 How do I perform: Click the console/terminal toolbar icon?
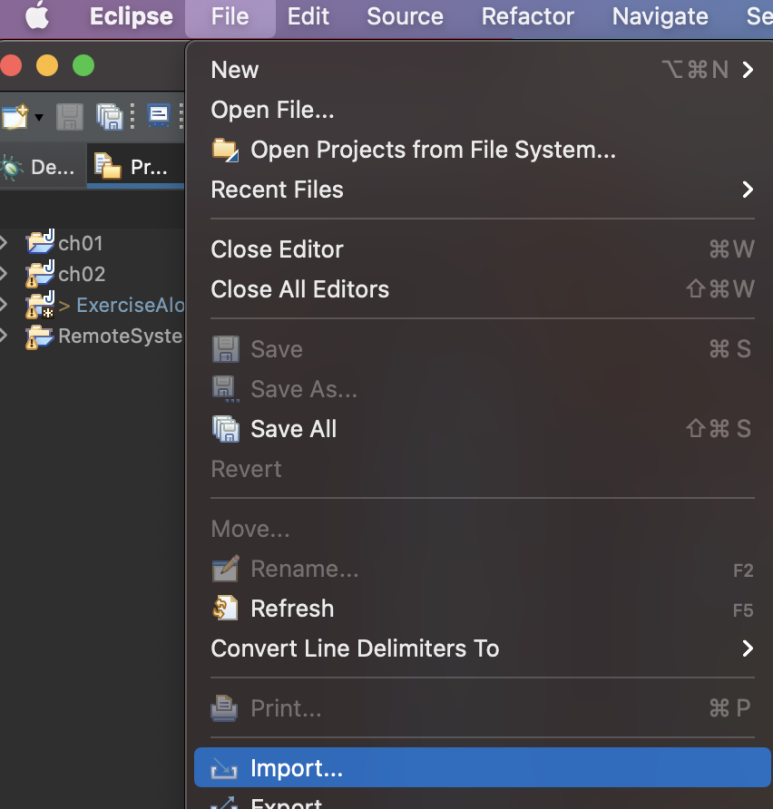coord(158,116)
